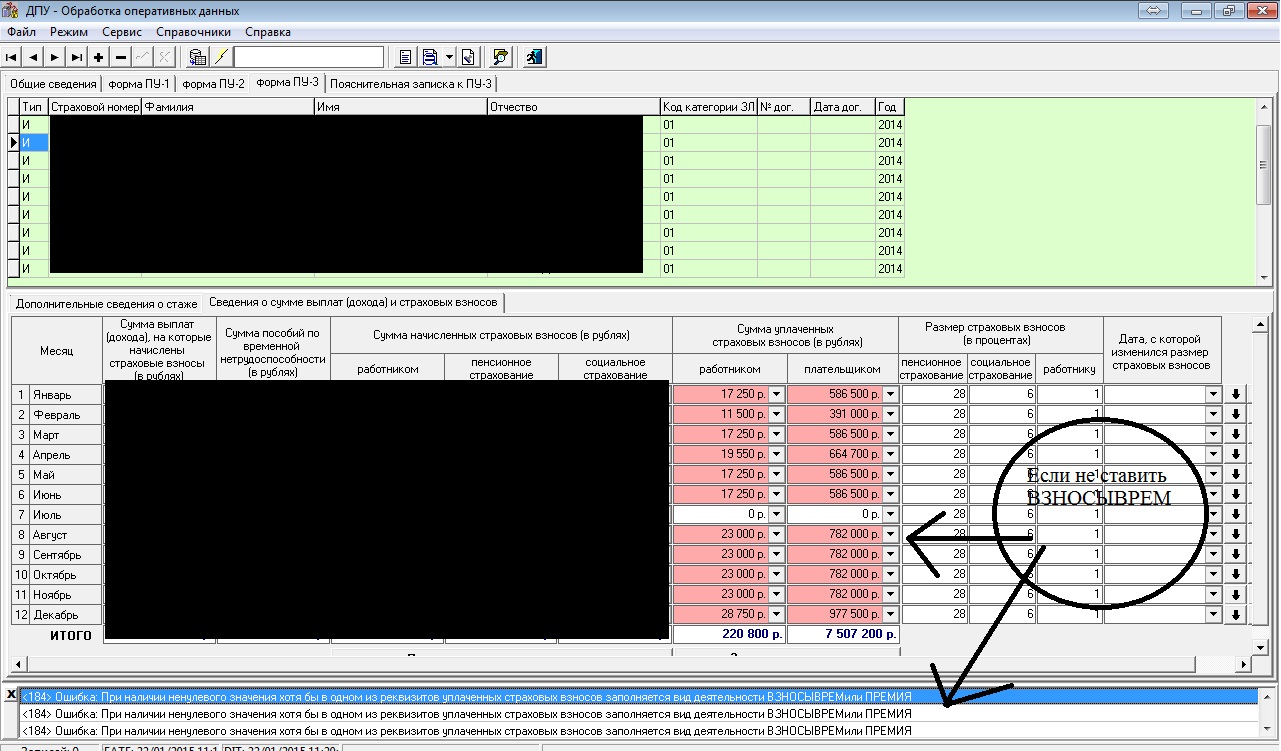Open the Файл menu

tap(21, 32)
